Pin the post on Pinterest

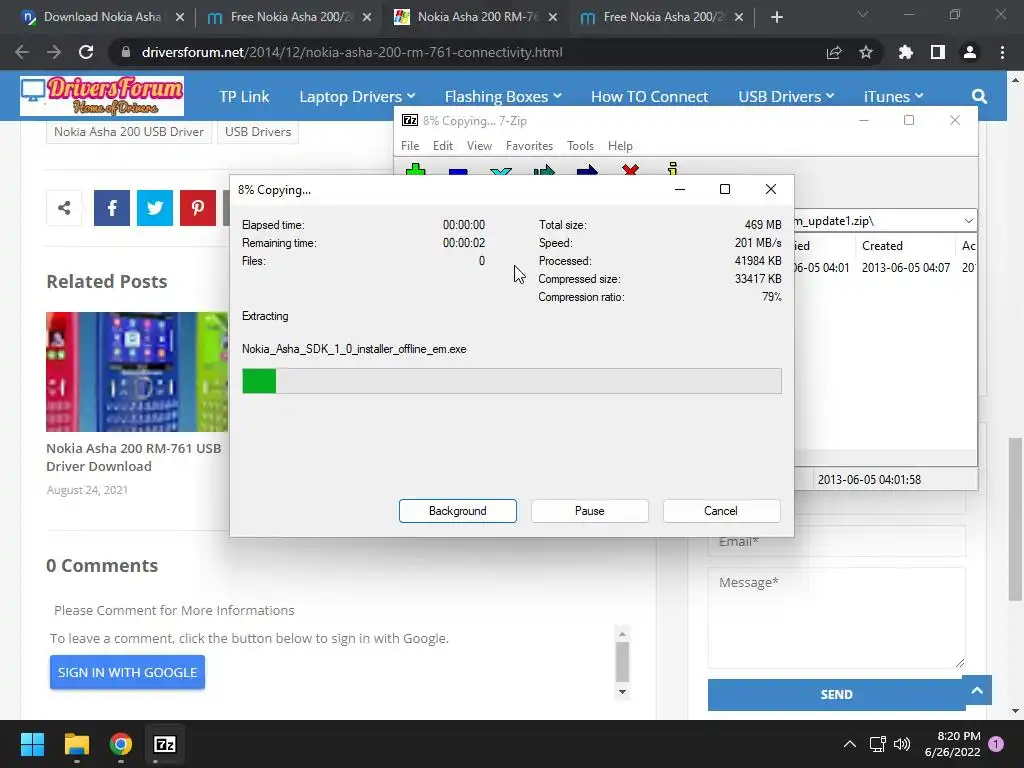click(198, 208)
